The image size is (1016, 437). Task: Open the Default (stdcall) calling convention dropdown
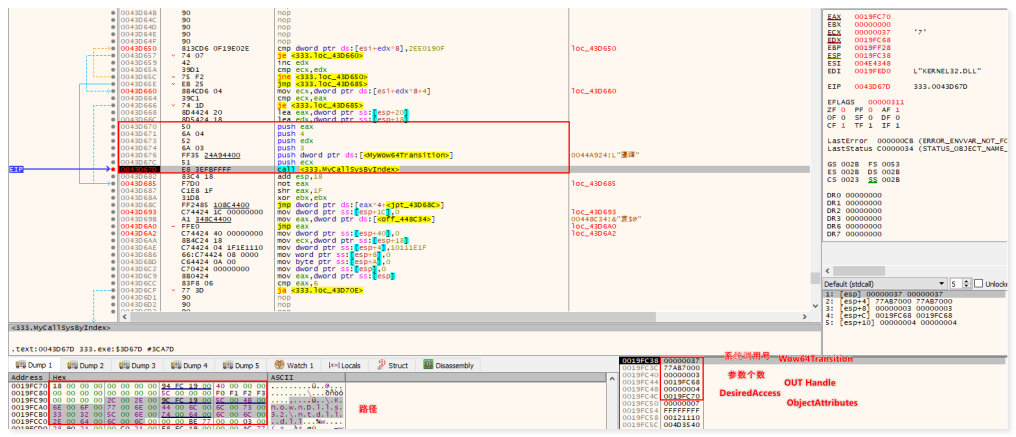coord(884,283)
